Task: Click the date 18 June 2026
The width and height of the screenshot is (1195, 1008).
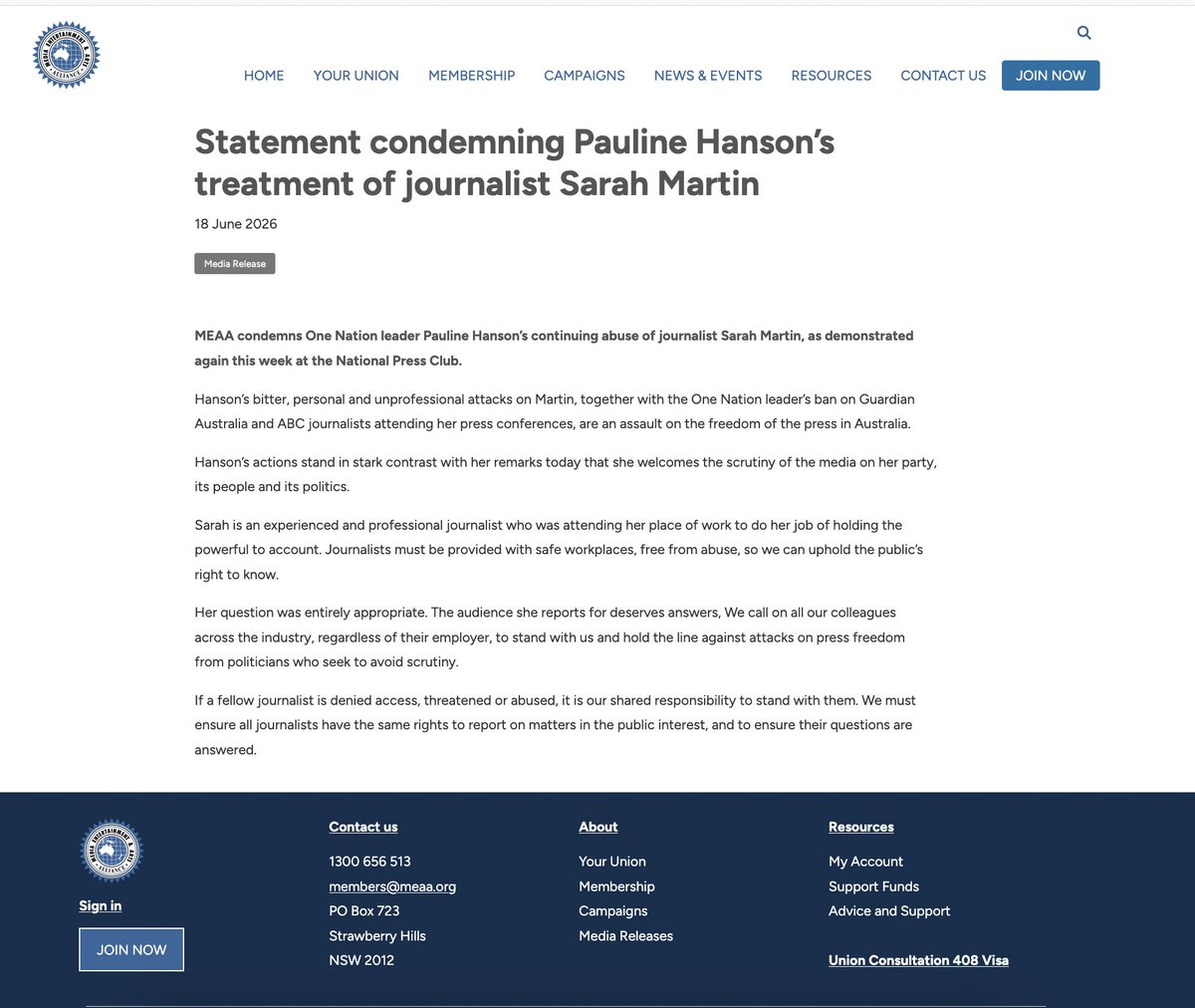Action: pos(236,224)
